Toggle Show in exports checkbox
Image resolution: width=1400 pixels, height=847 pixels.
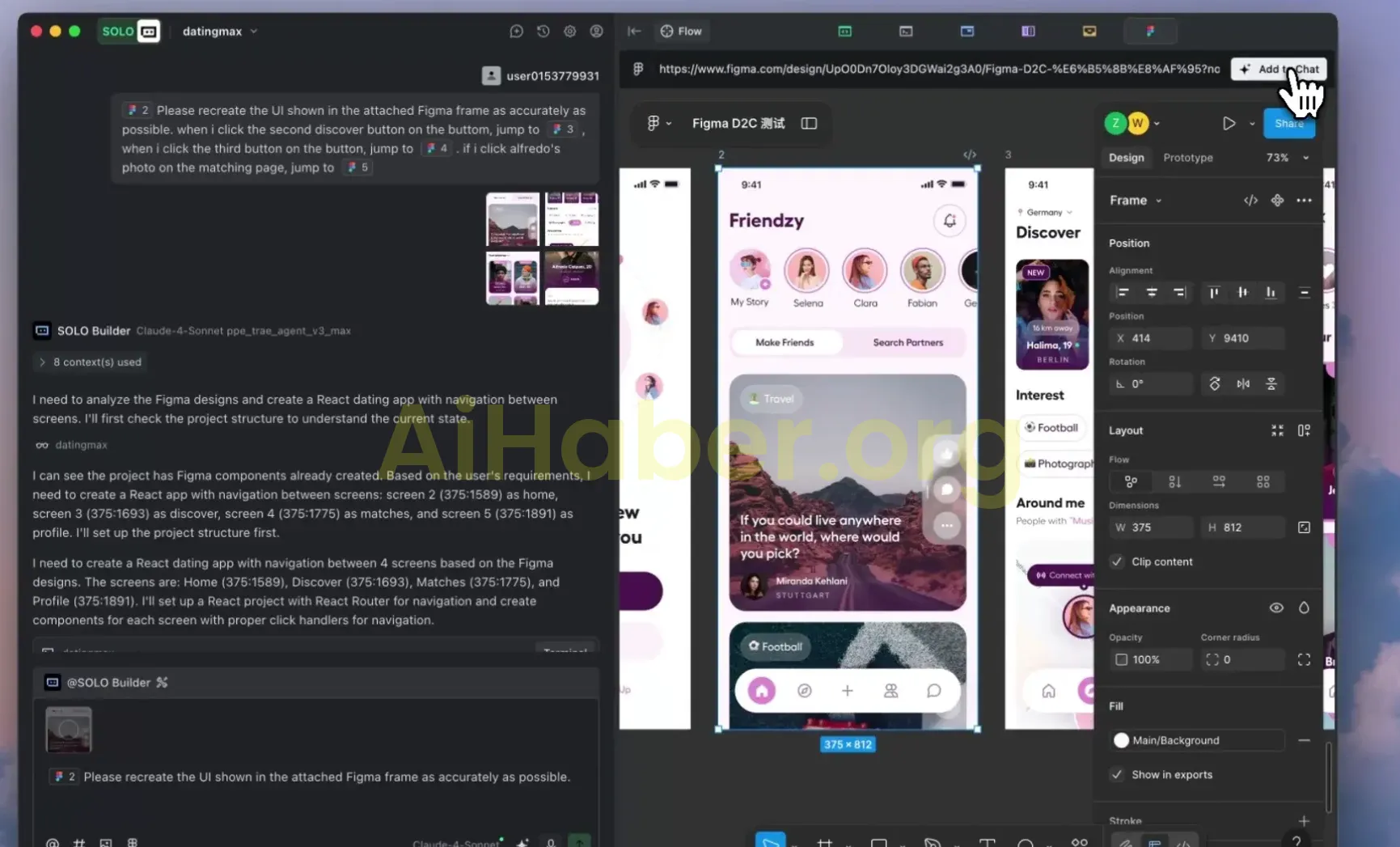[x=1117, y=774]
